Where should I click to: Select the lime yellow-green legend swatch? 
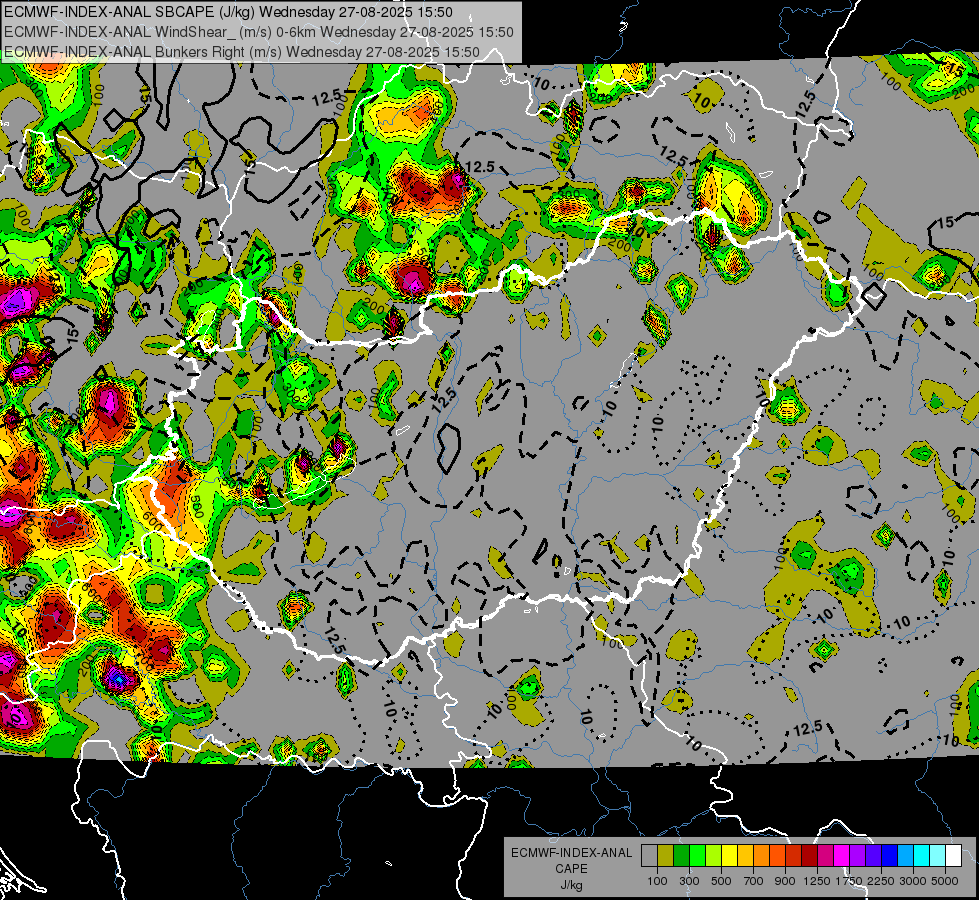coord(713,855)
